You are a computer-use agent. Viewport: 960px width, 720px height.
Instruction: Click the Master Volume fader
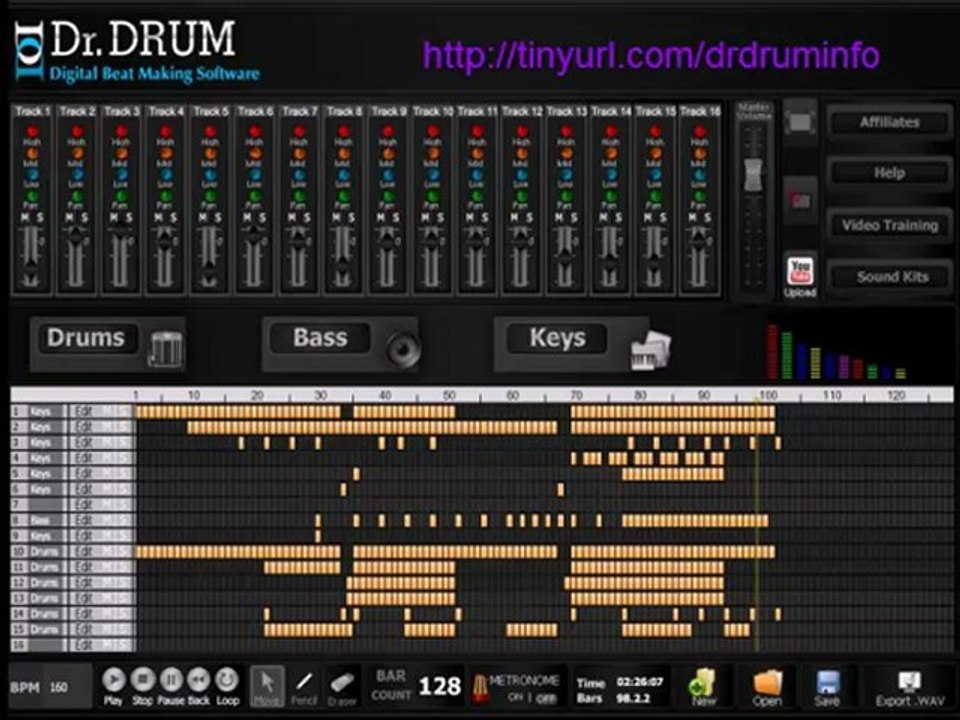pos(753,174)
